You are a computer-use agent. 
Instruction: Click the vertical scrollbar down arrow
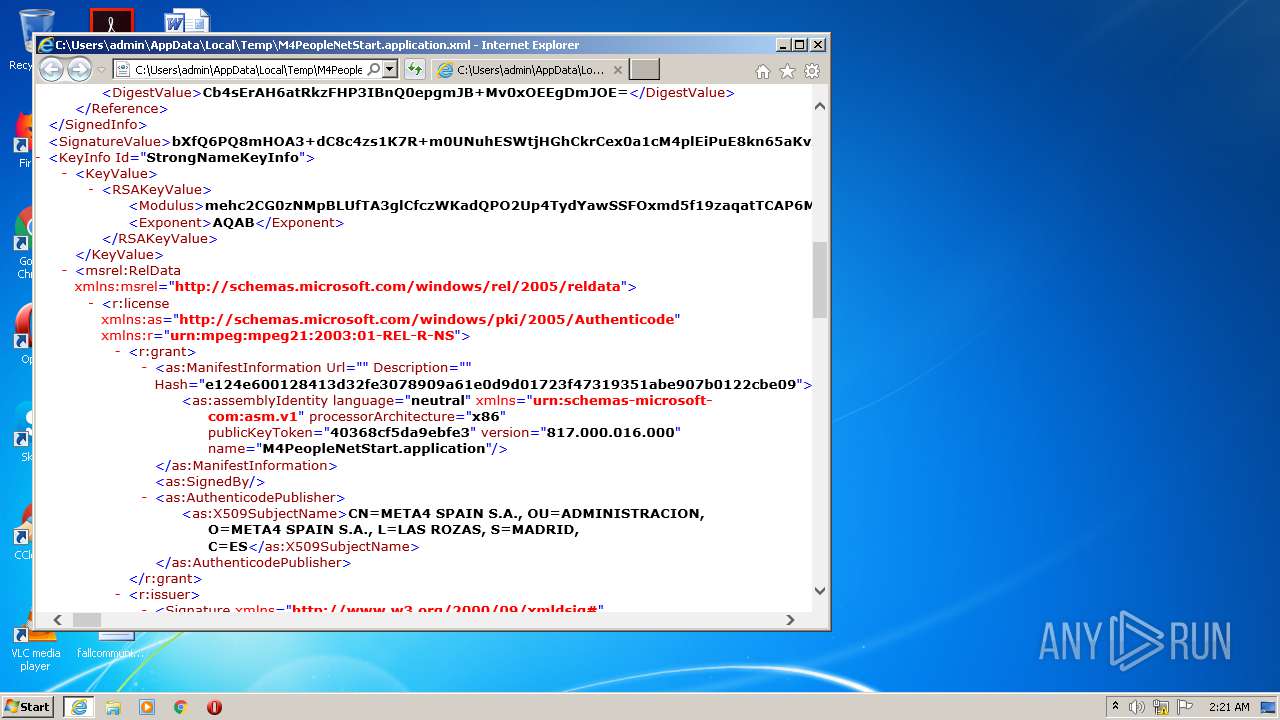[x=820, y=591]
